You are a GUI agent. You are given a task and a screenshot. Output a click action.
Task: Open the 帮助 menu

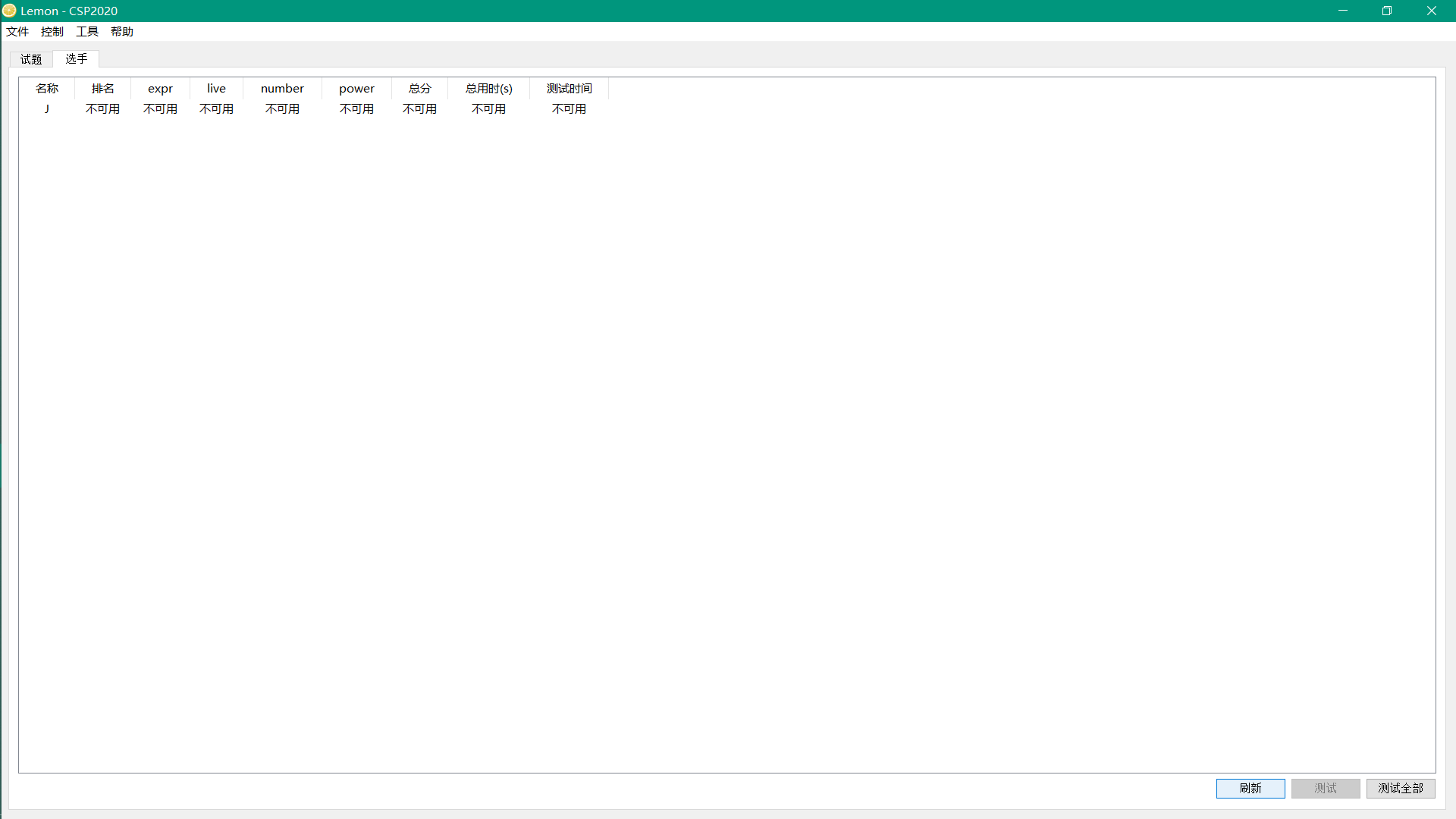click(122, 31)
